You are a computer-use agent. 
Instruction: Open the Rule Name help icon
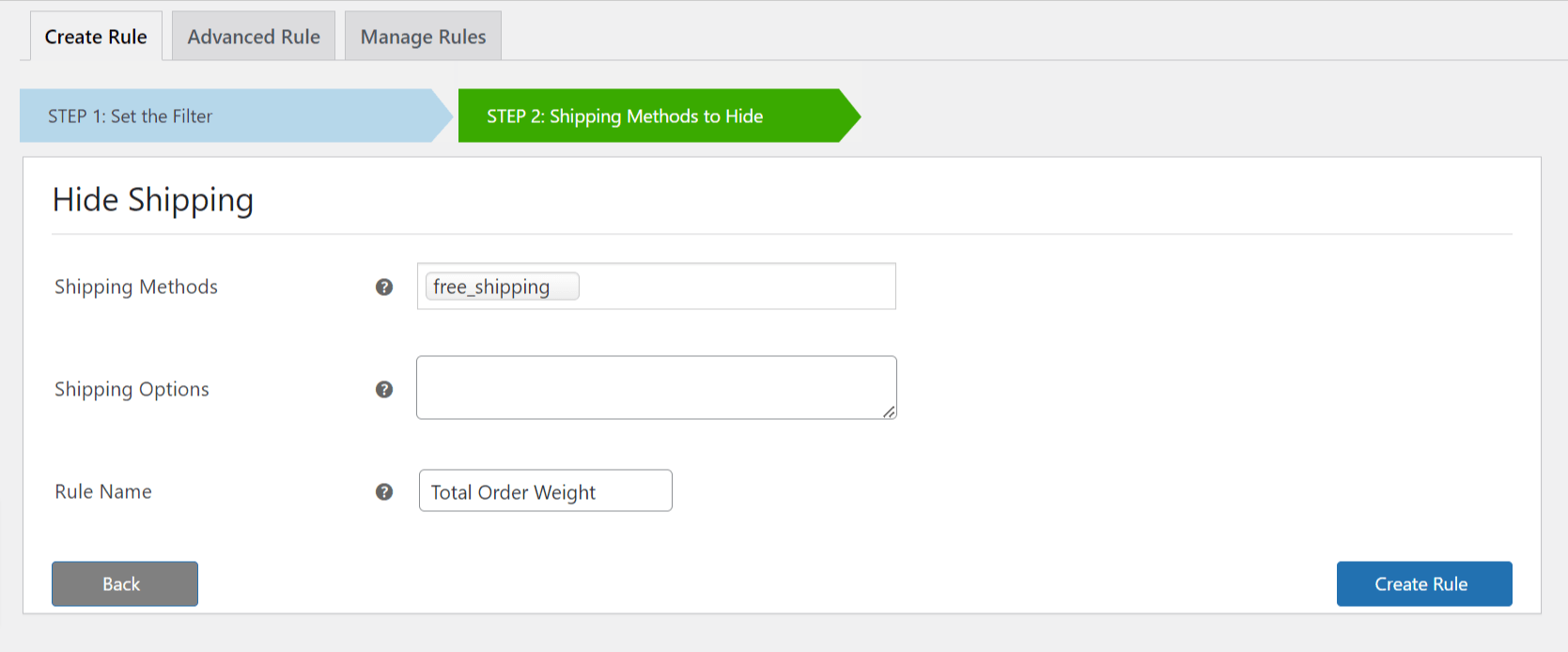384,490
